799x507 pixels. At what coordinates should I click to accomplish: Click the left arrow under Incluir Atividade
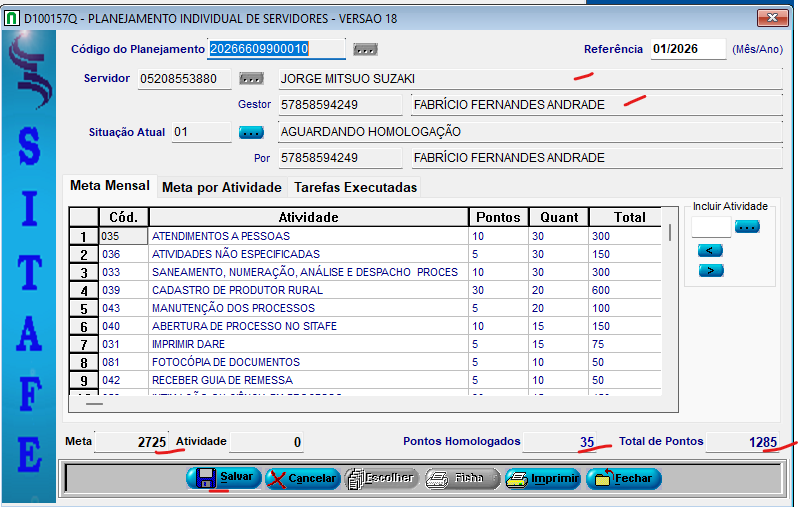pyautogui.click(x=710, y=251)
